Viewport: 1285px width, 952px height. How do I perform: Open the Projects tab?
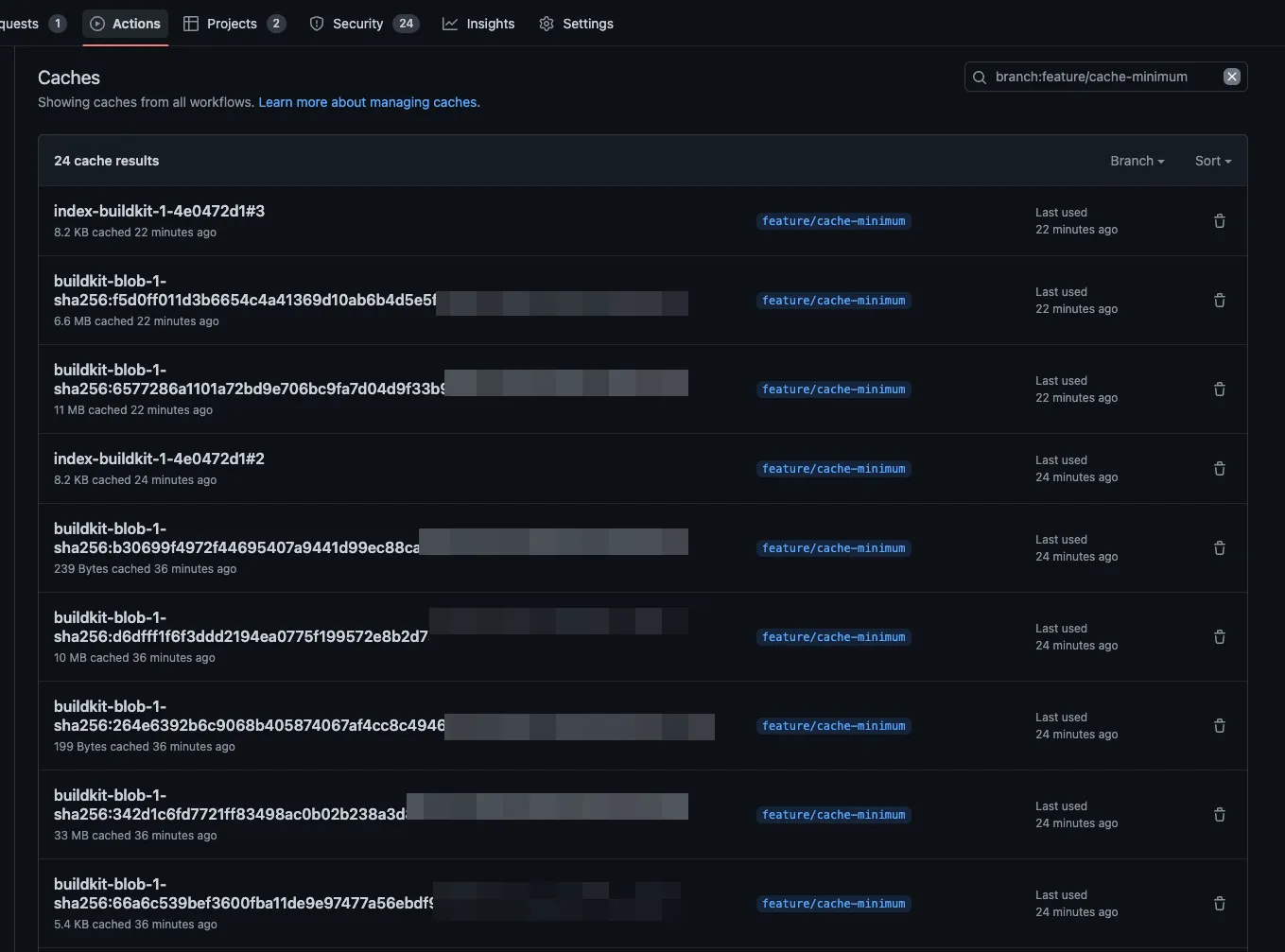[233, 24]
